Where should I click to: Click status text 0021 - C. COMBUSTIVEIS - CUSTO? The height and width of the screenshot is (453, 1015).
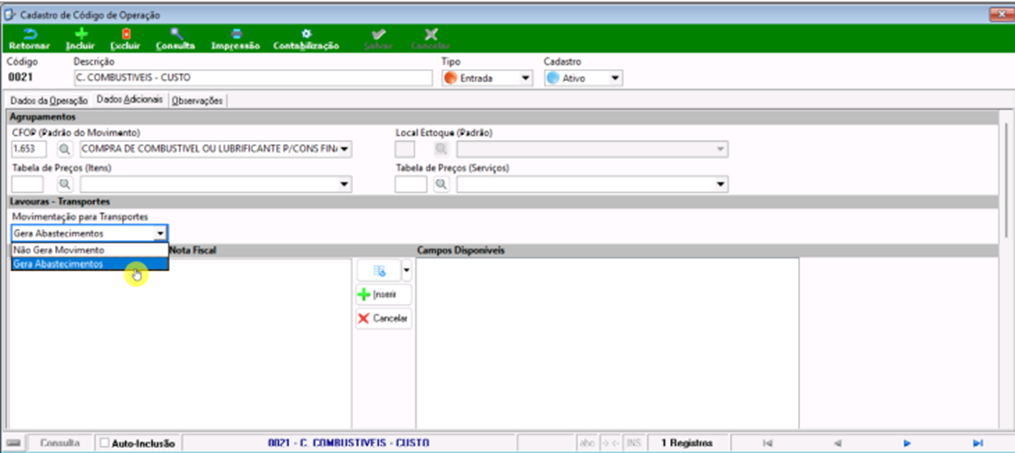click(348, 443)
